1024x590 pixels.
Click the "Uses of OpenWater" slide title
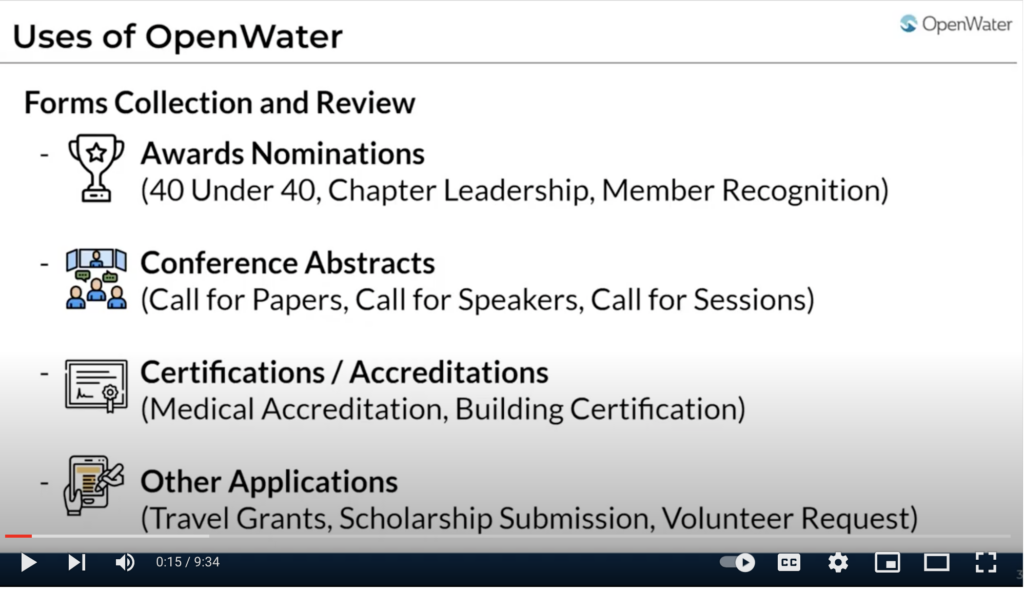pyautogui.click(x=178, y=37)
